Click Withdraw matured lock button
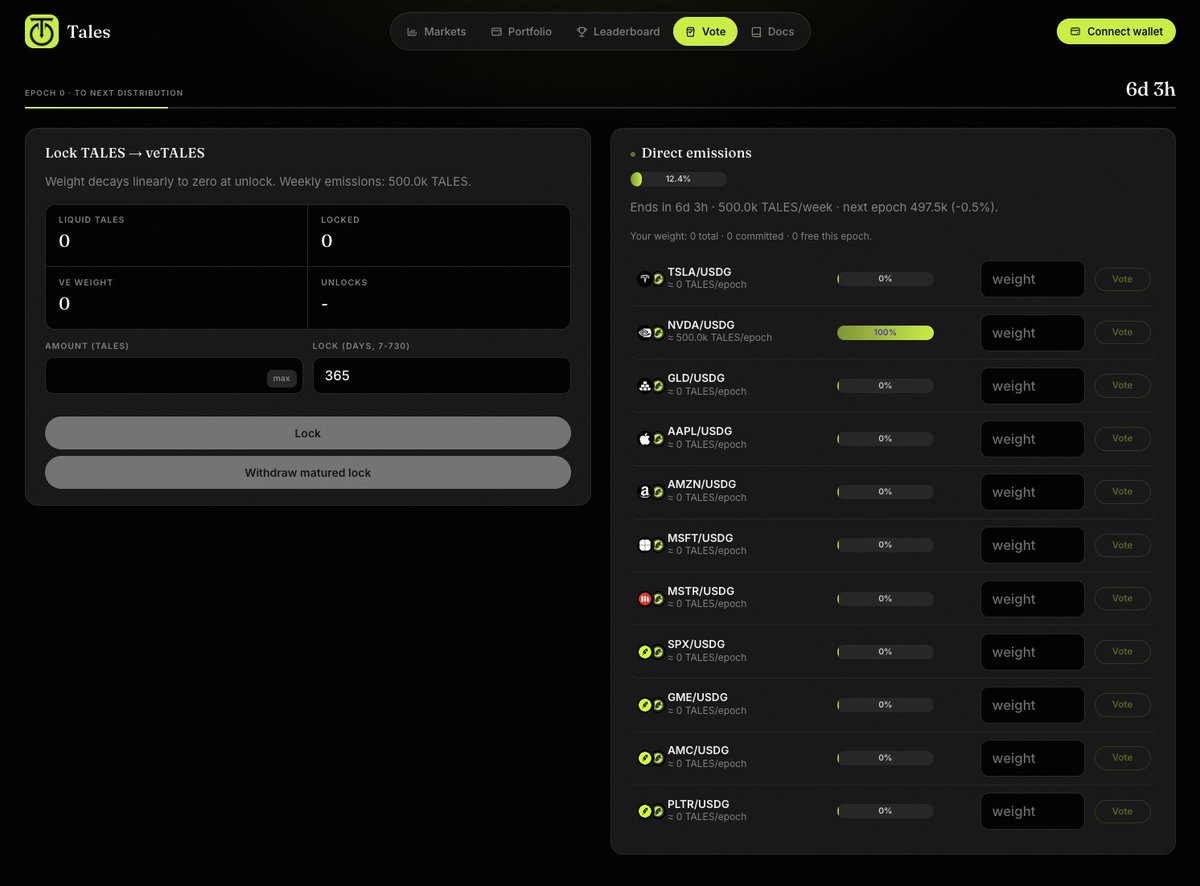Screen dimensions: 1200x886 (308, 472)
